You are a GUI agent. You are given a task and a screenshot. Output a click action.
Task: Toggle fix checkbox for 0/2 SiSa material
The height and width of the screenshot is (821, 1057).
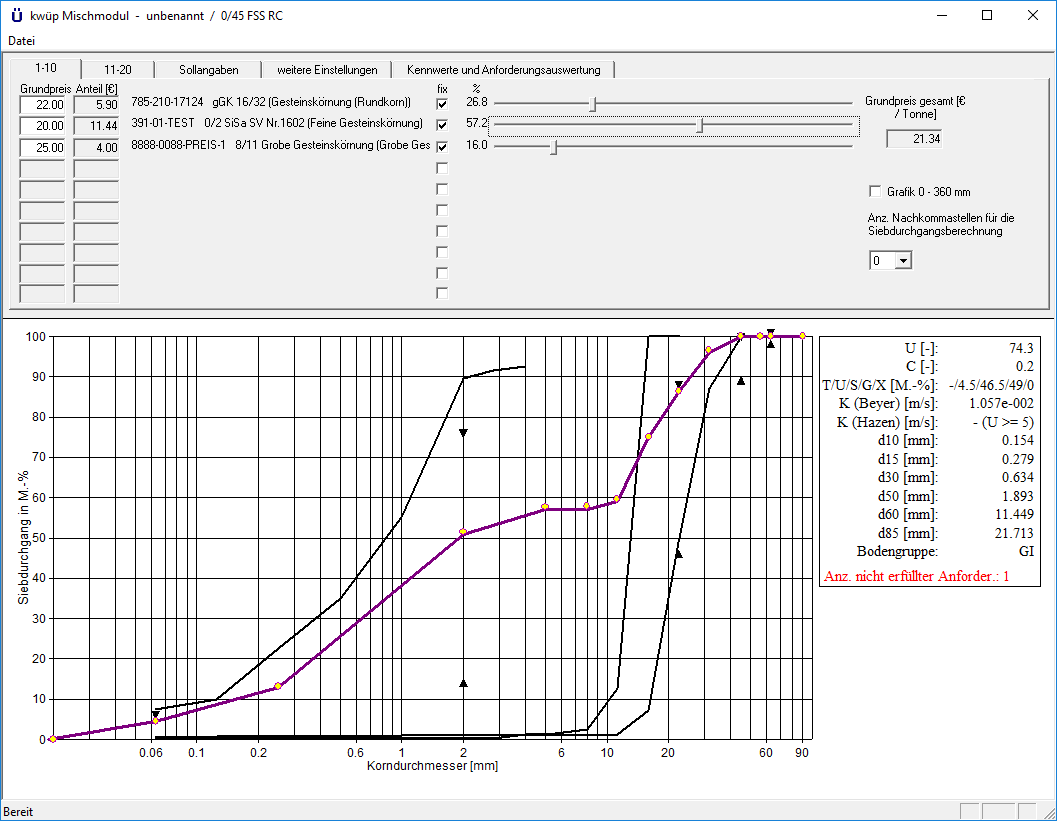(x=442, y=125)
